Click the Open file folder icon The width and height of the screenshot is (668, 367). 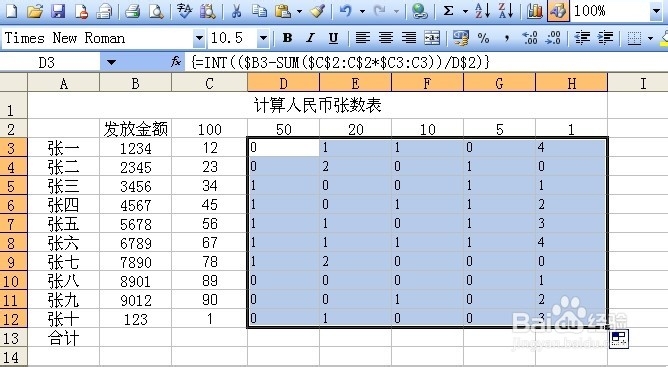[x=35, y=11]
